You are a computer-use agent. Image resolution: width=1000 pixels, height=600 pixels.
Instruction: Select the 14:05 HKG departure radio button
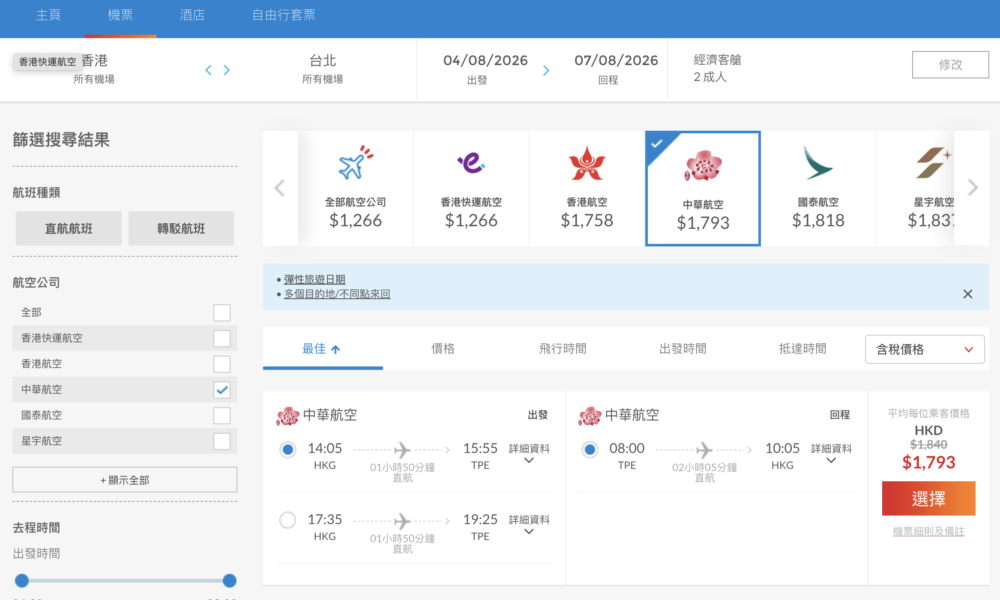(288, 450)
